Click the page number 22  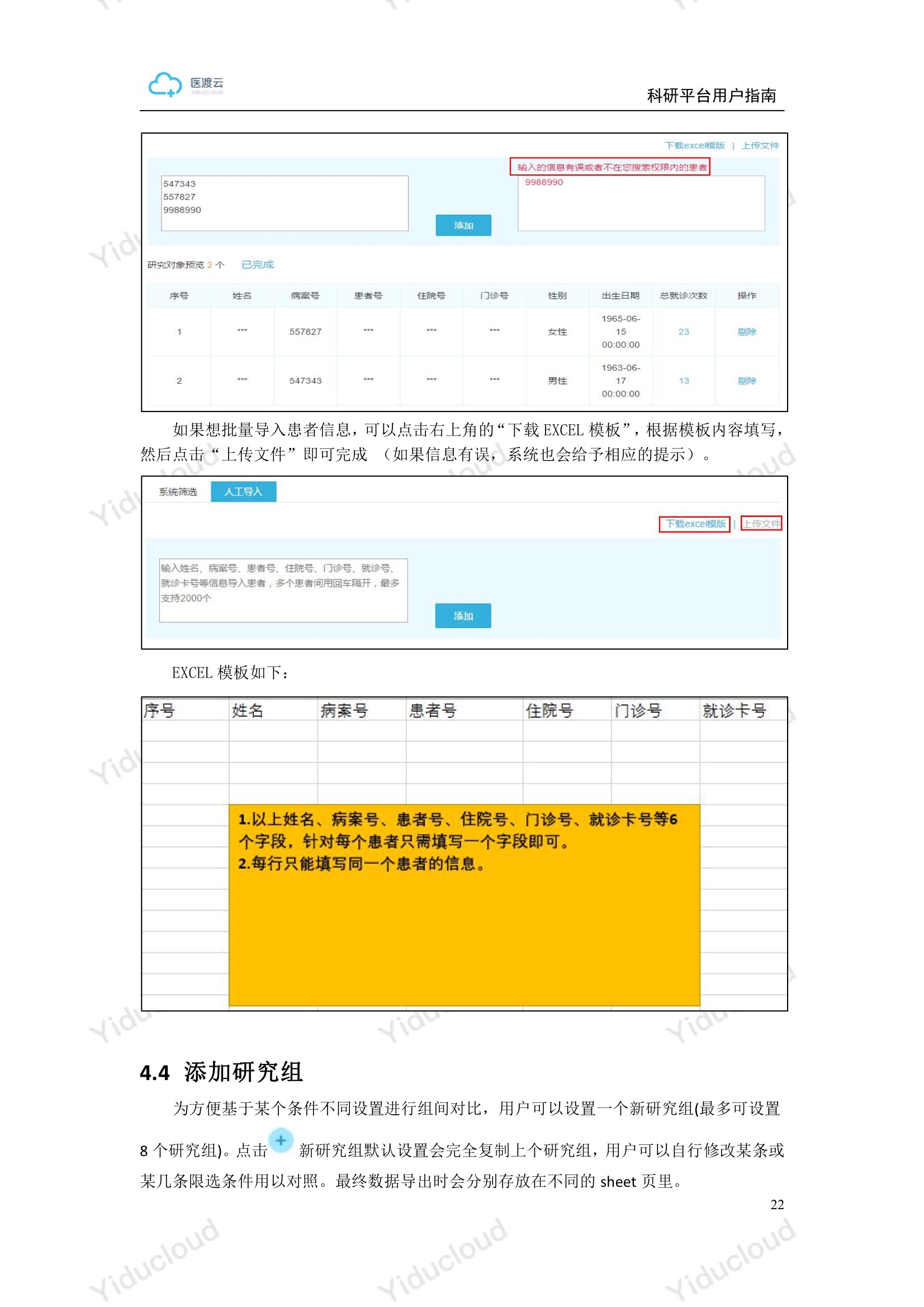(777, 1205)
